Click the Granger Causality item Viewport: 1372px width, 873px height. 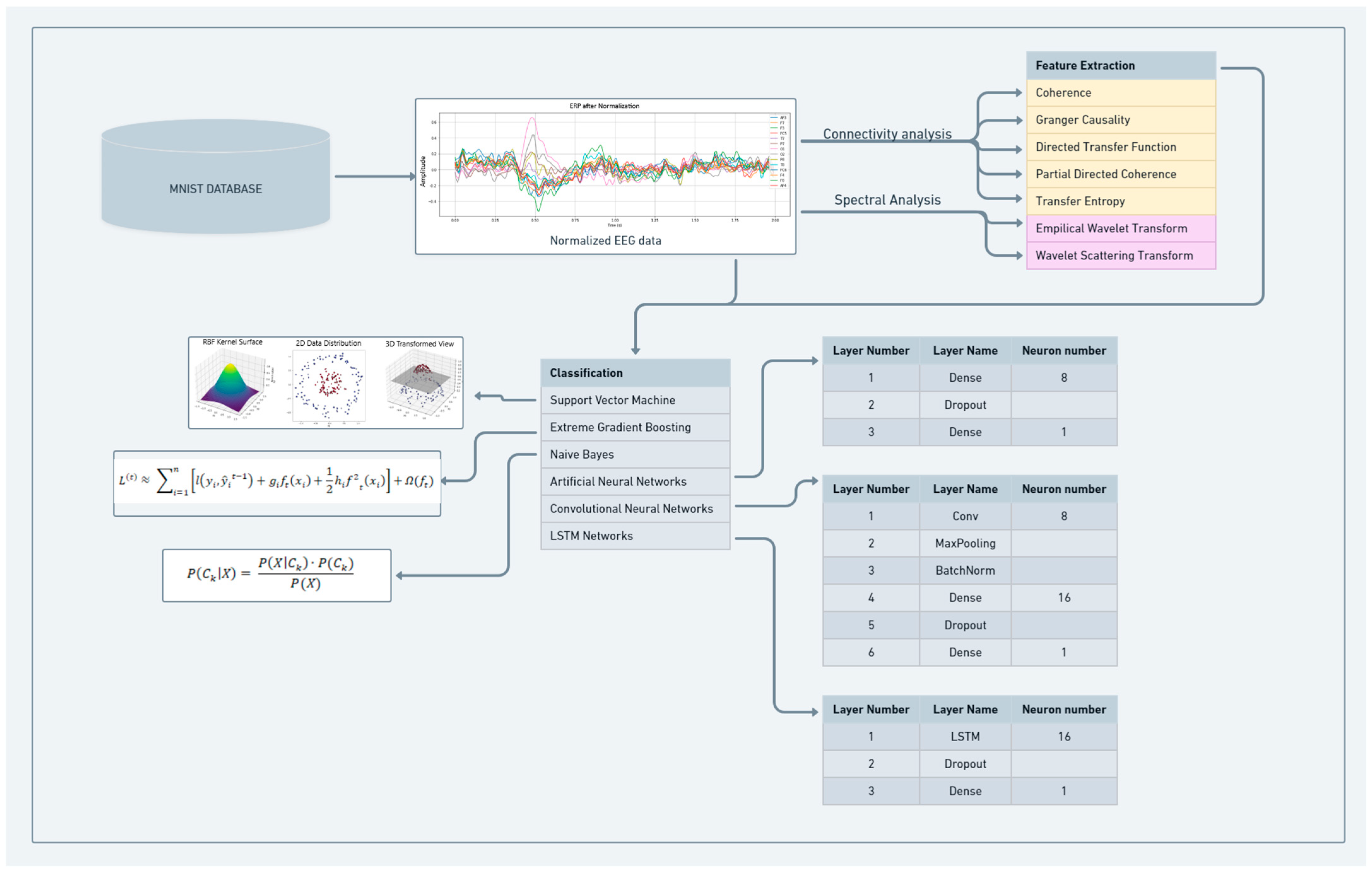click(1120, 120)
